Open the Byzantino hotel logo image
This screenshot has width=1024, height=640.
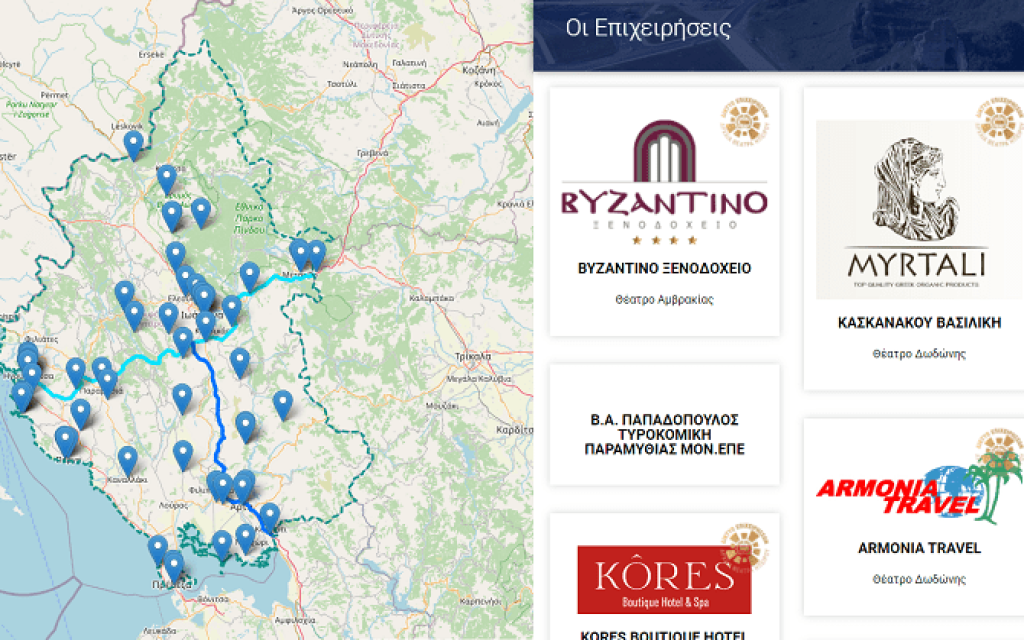(x=664, y=183)
